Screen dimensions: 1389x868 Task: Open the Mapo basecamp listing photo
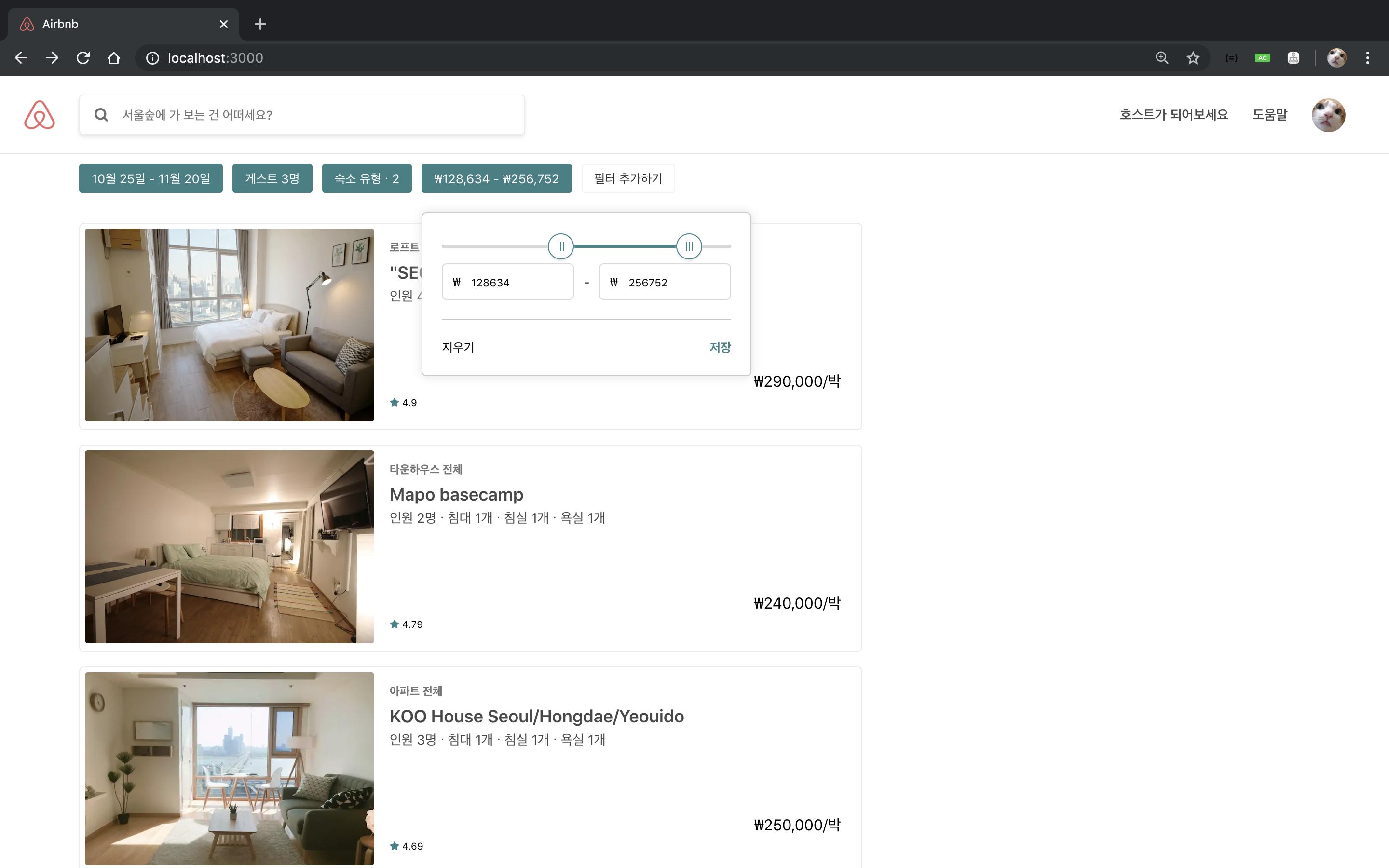pyautogui.click(x=230, y=546)
